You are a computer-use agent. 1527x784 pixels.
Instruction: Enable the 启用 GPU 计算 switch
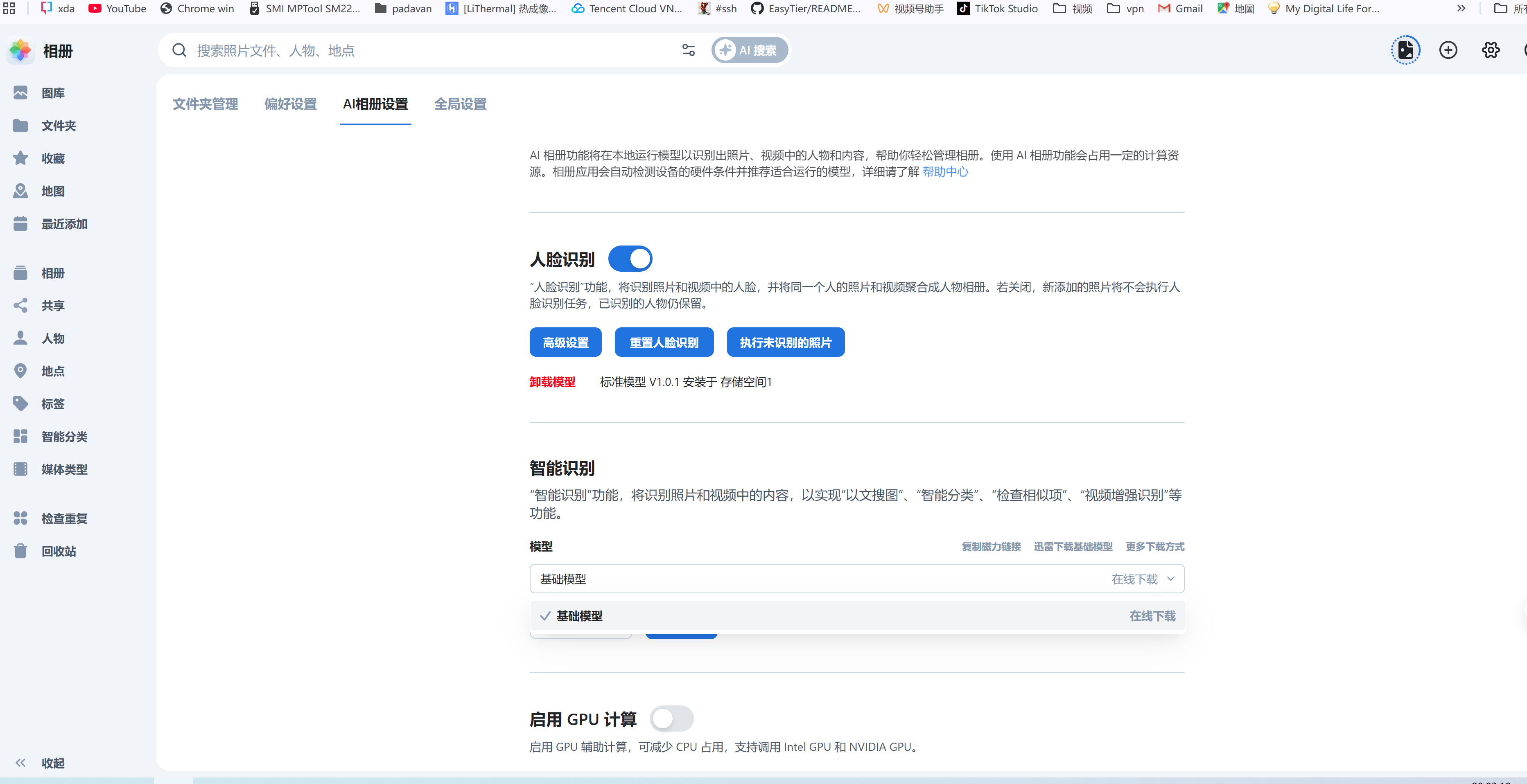671,719
